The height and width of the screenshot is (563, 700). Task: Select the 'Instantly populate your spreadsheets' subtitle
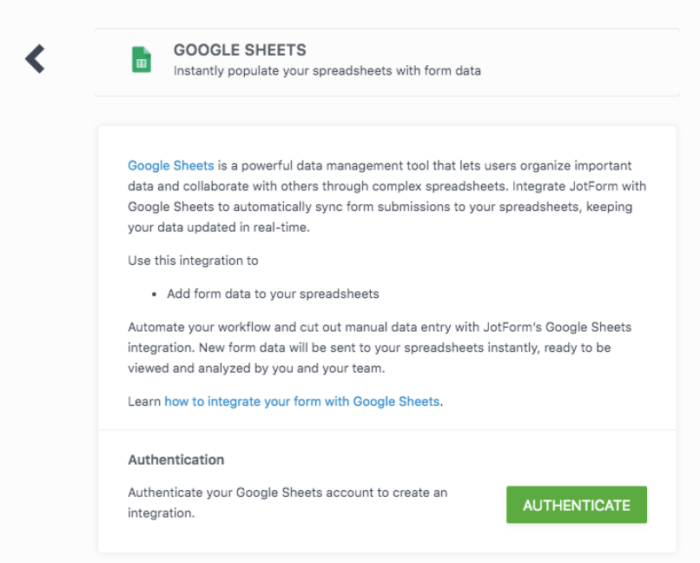click(326, 71)
